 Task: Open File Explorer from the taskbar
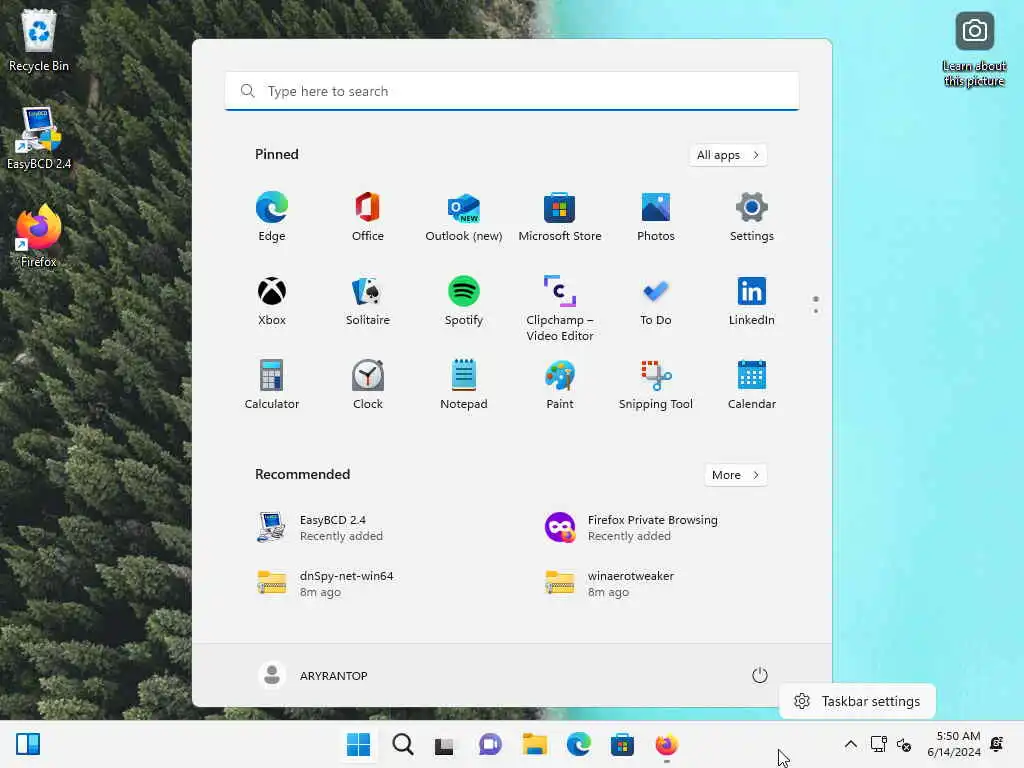pyautogui.click(x=534, y=744)
